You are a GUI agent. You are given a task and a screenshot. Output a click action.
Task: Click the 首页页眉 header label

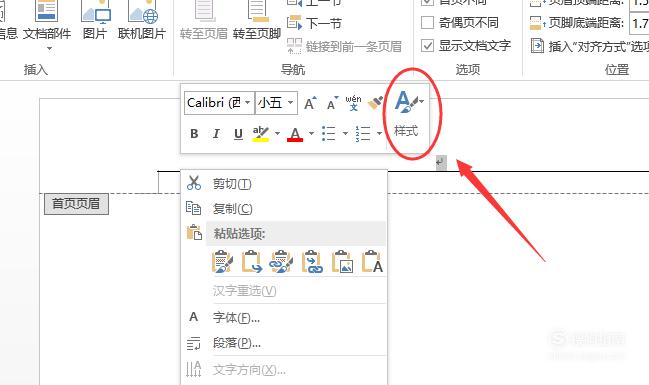[x=76, y=204]
